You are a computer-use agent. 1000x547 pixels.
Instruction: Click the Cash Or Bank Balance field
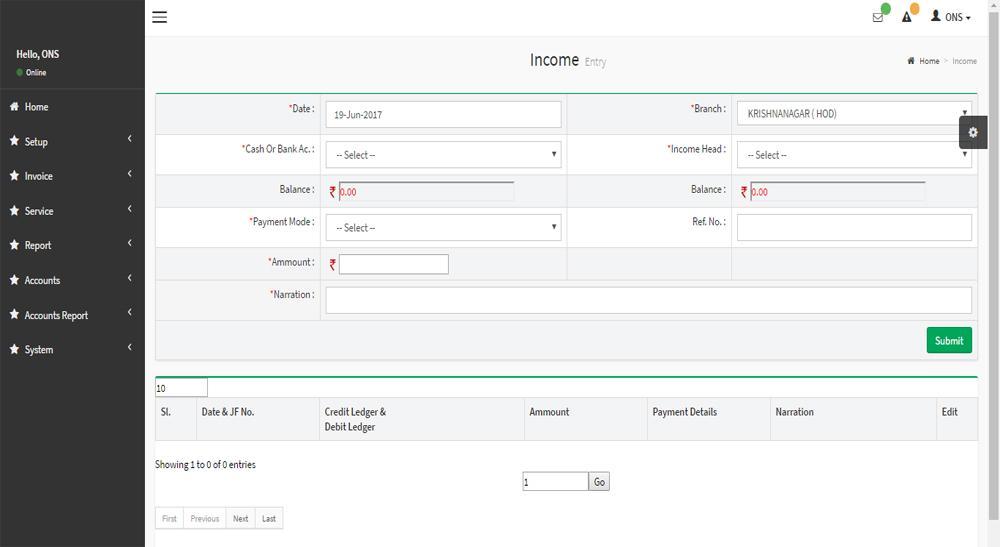[x=426, y=191]
